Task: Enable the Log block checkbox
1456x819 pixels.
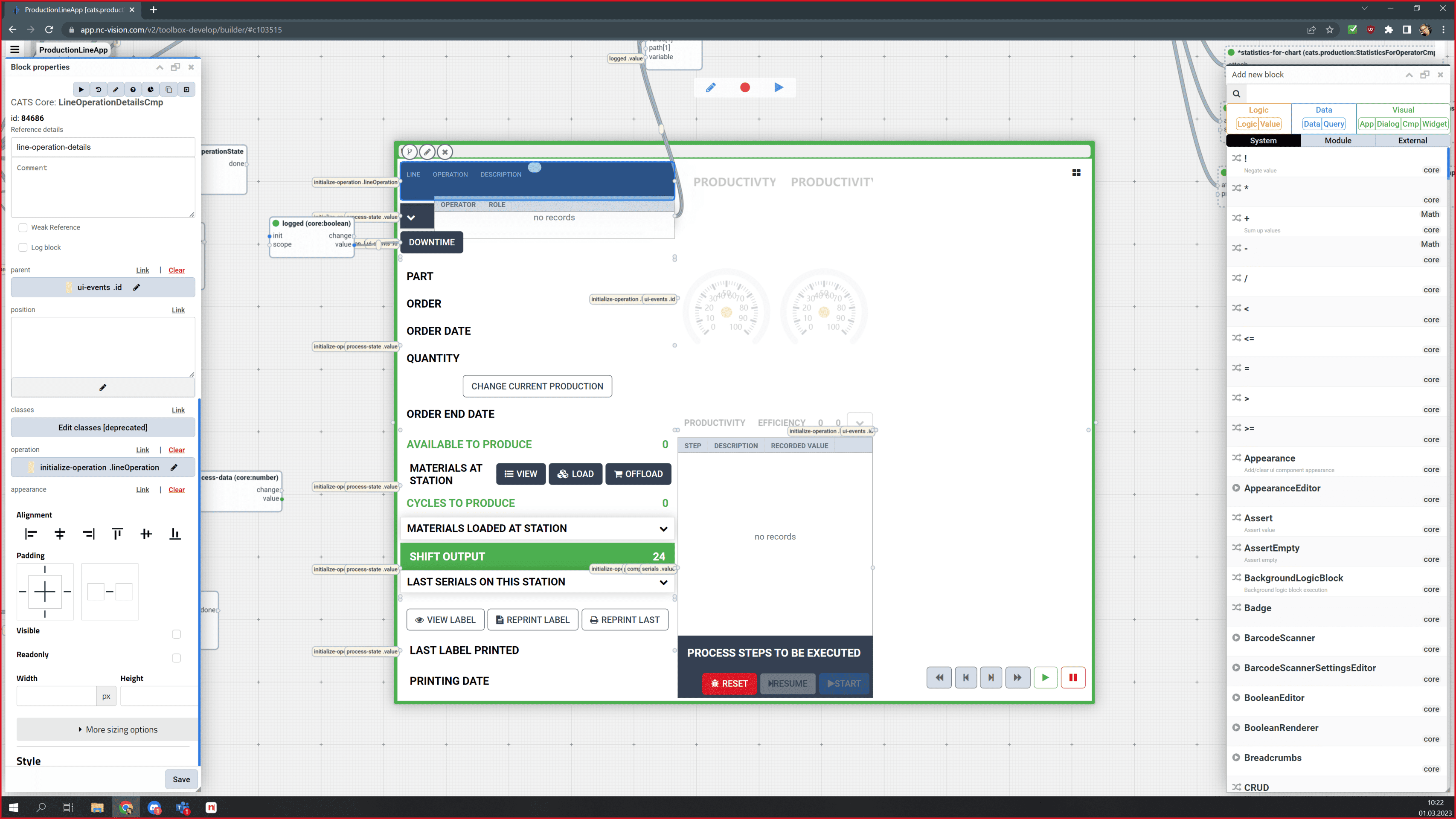Action: coord(23,247)
